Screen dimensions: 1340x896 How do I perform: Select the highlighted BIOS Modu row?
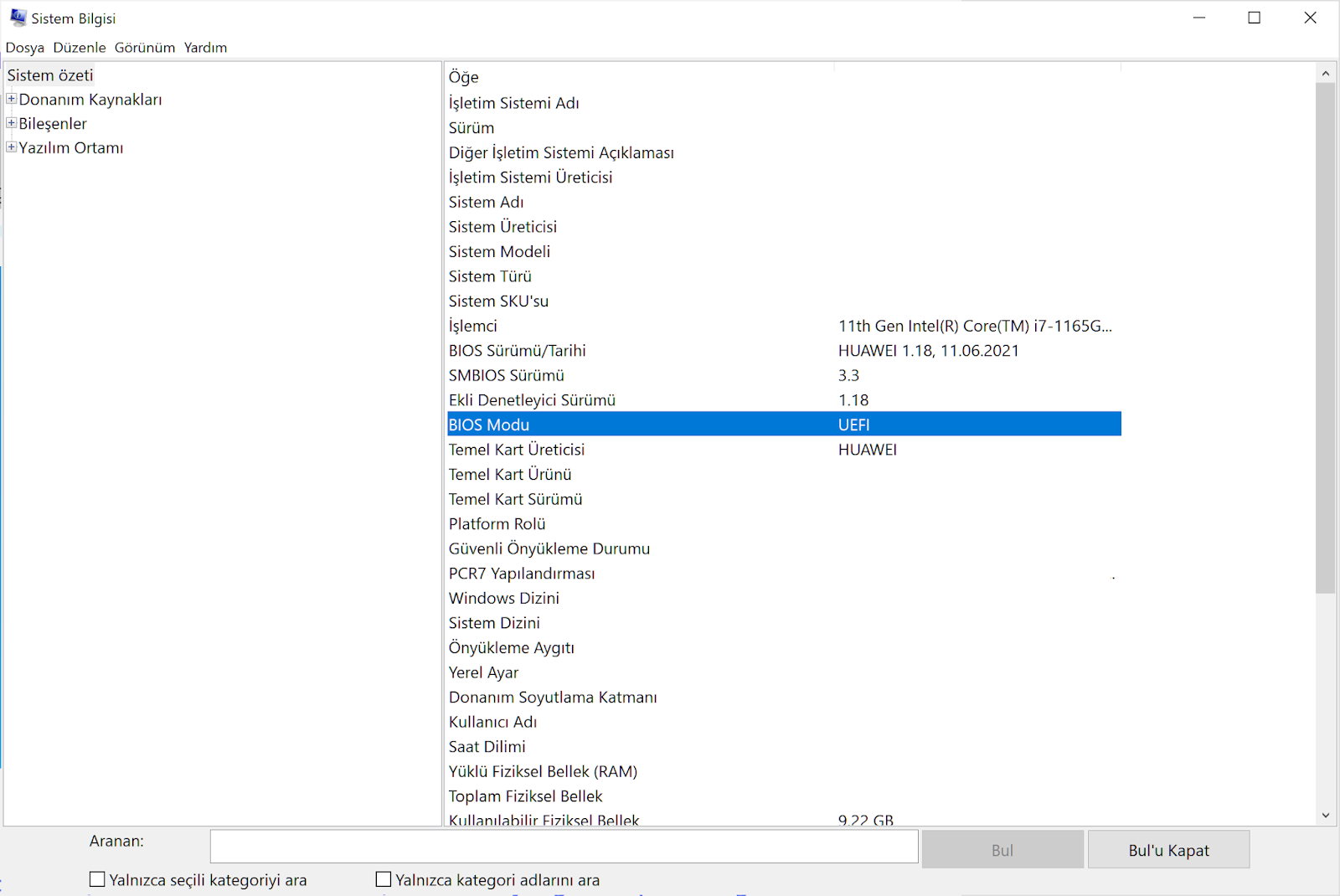pyautogui.click(x=785, y=425)
